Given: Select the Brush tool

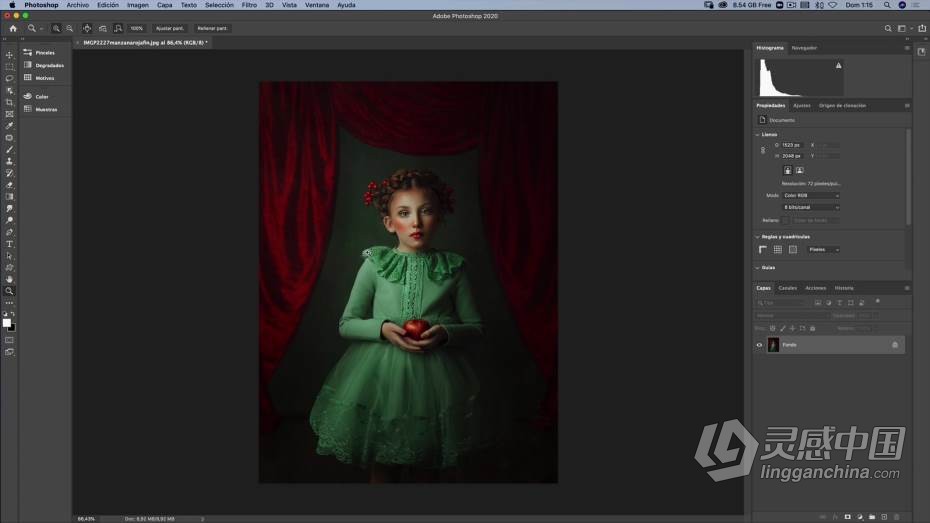Looking at the screenshot, I should coord(9,149).
